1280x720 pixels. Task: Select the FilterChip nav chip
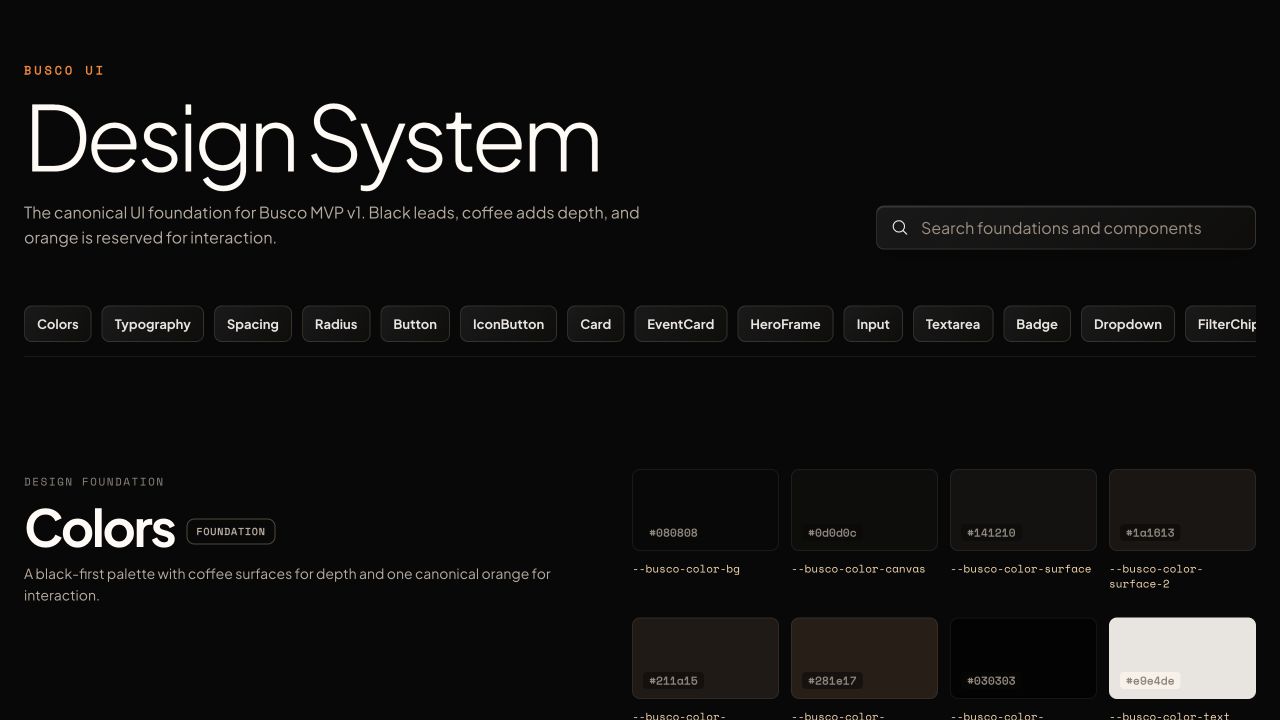(1220, 324)
